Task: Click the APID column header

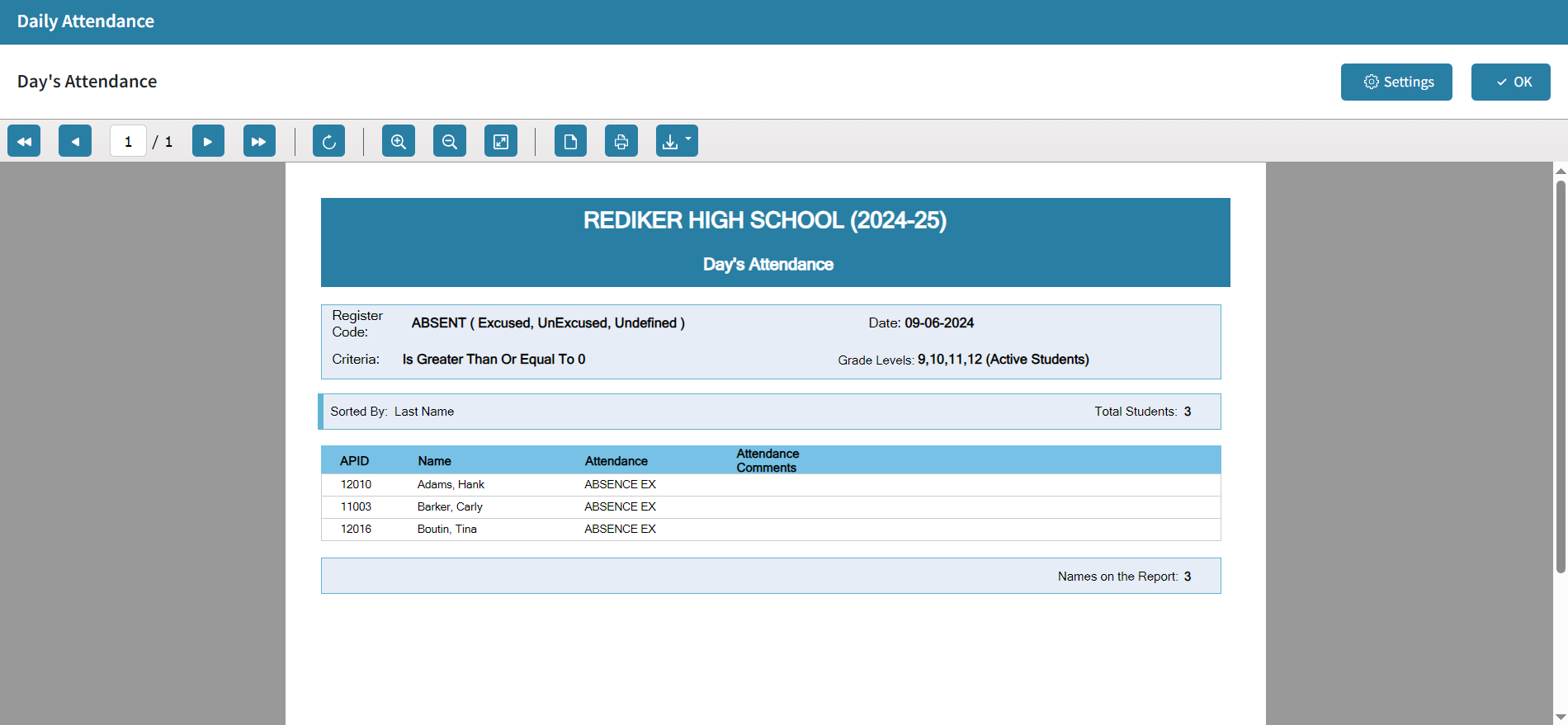Action: 354,461
